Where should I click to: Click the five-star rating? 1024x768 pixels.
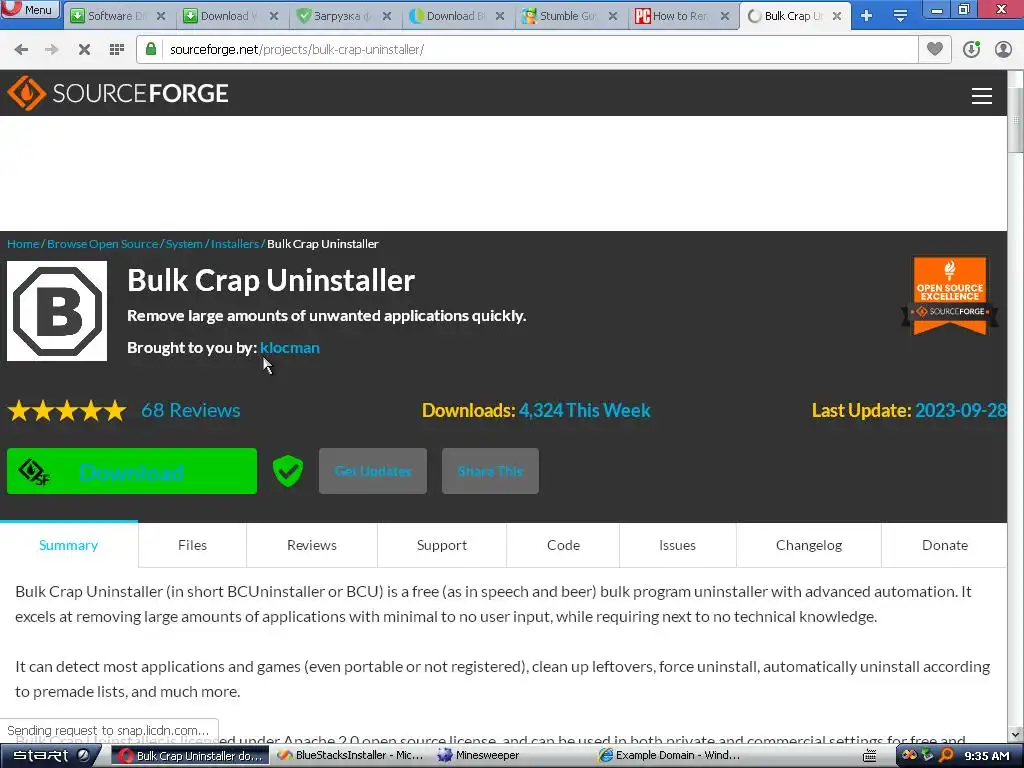67,411
